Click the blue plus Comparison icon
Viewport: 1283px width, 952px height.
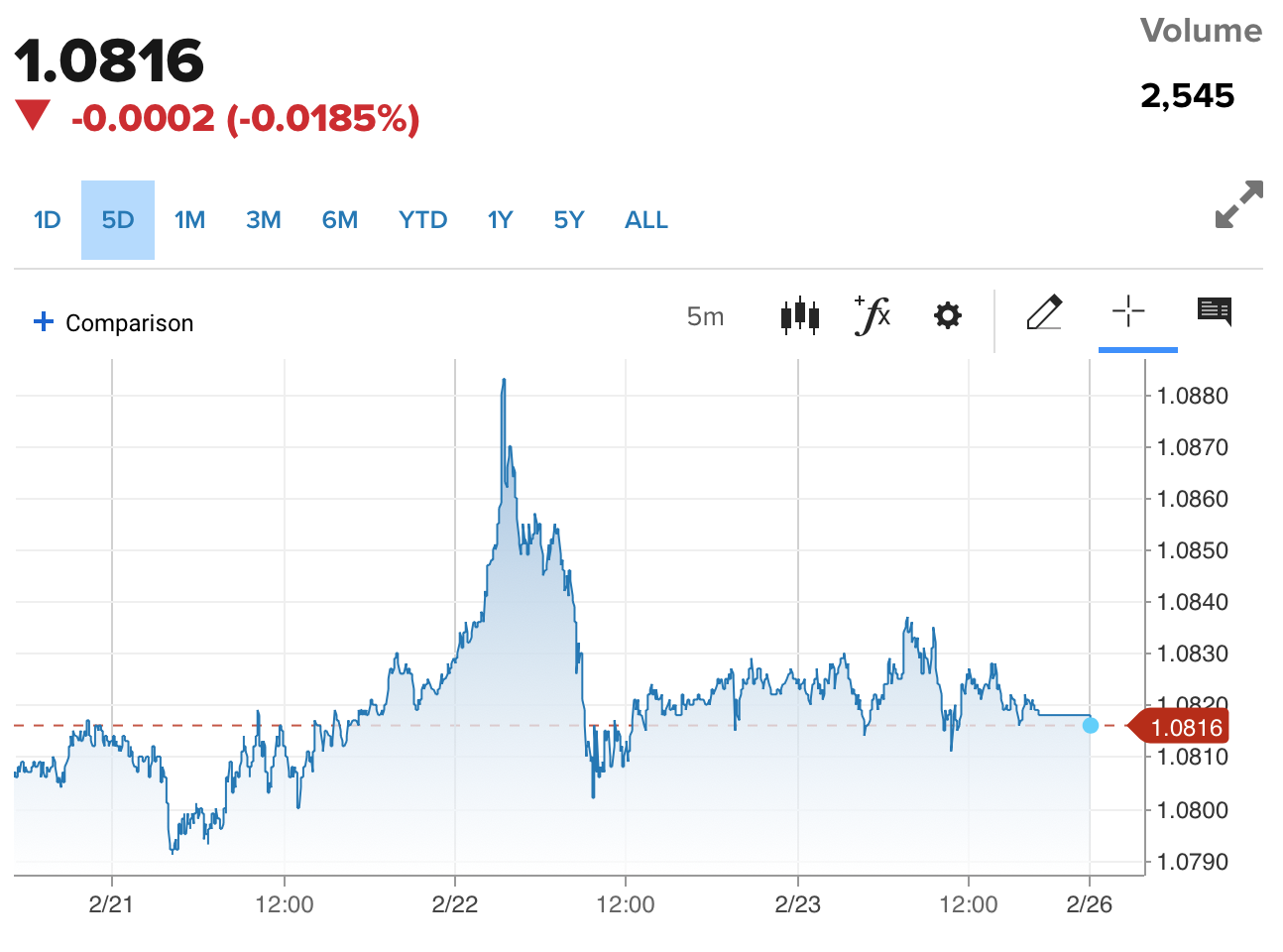point(44,321)
